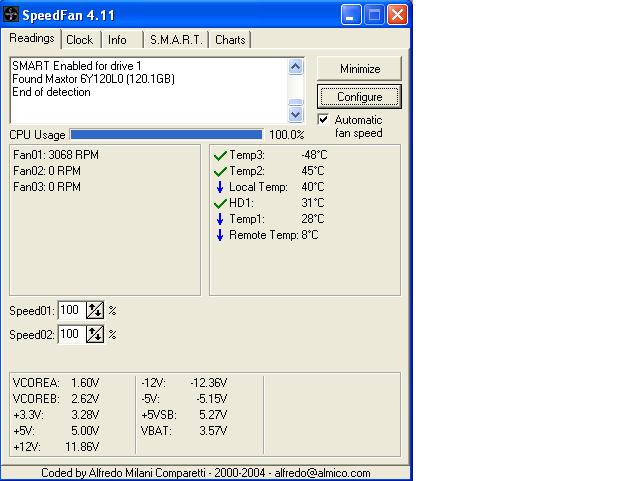The width and height of the screenshot is (640, 481).
Task: Close the SpeedFan window
Action: tap(397, 15)
